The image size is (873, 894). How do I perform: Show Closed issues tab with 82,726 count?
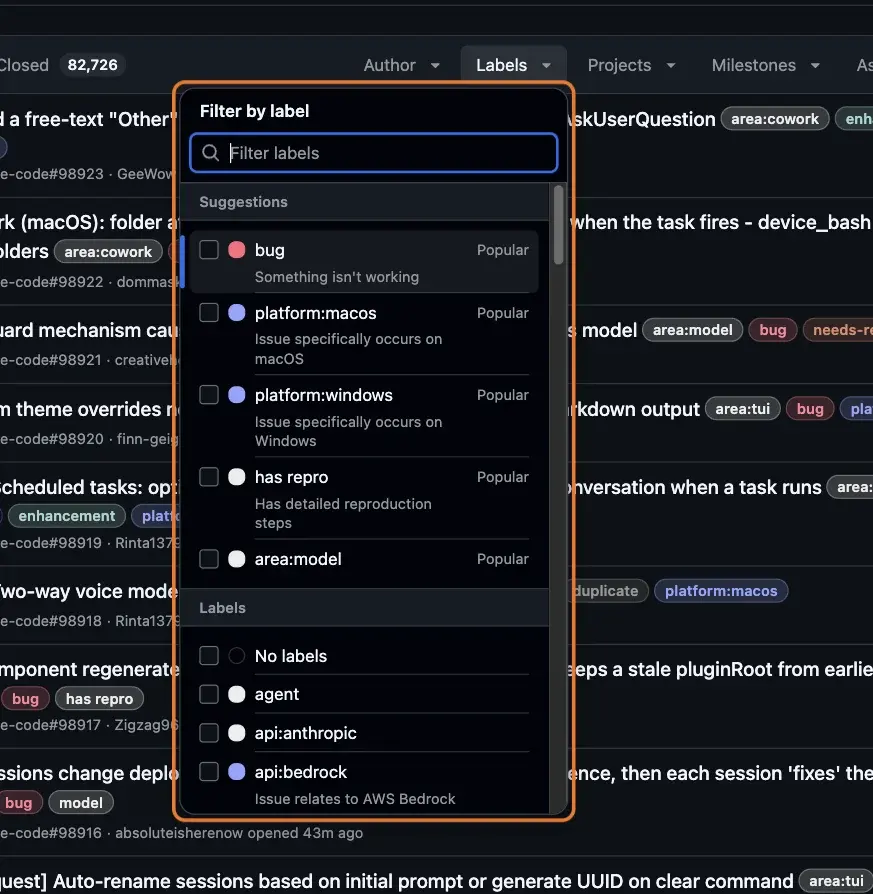pos(62,65)
